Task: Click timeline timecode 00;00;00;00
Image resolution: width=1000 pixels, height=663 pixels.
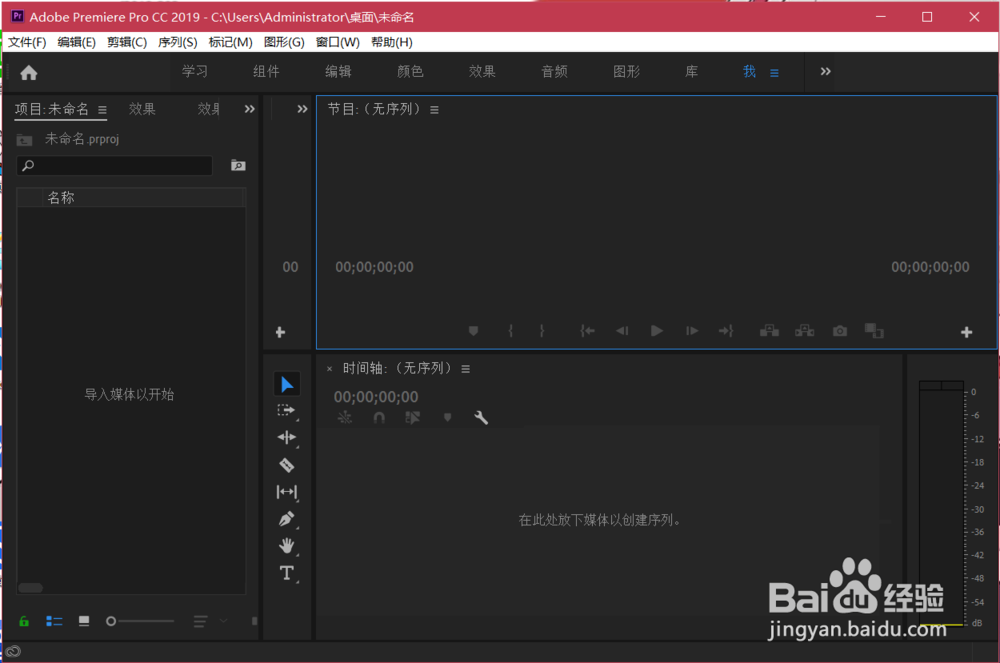Action: pyautogui.click(x=376, y=397)
